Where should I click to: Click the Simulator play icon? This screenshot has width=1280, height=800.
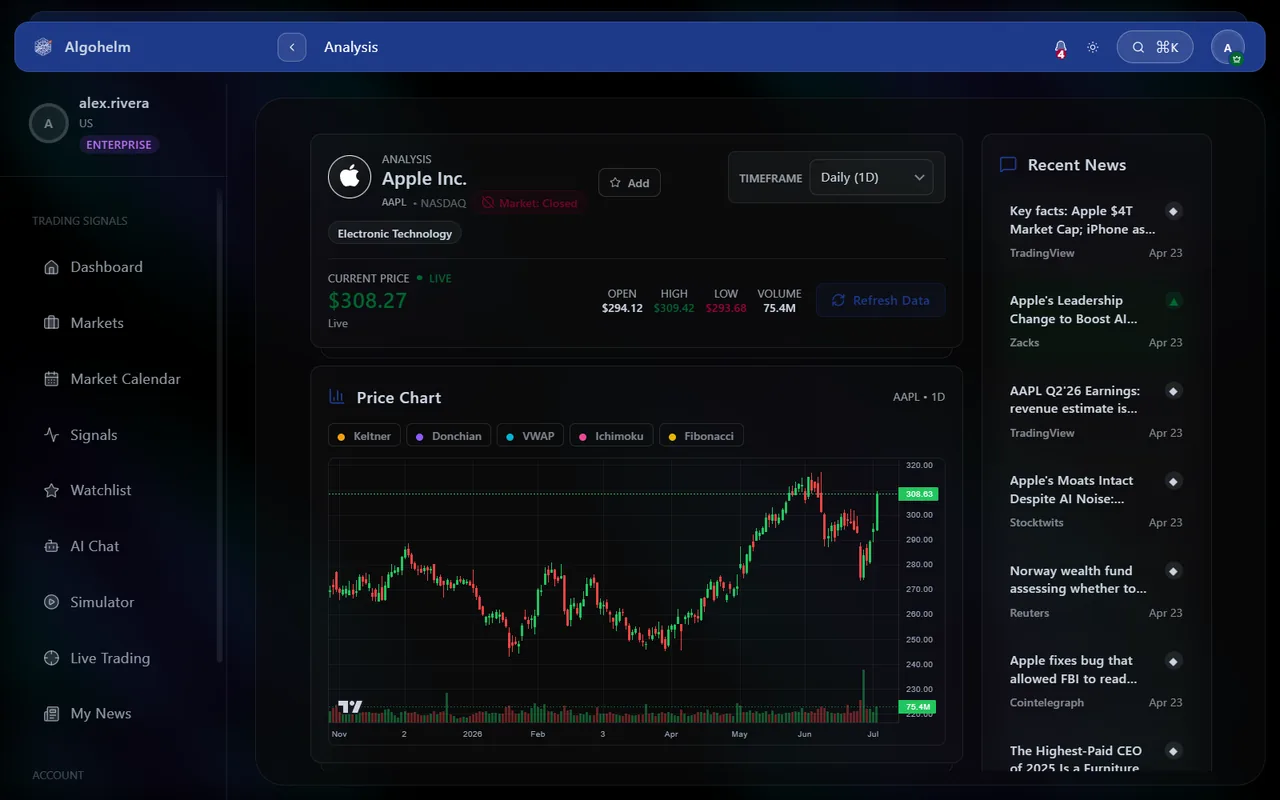pyautogui.click(x=52, y=602)
